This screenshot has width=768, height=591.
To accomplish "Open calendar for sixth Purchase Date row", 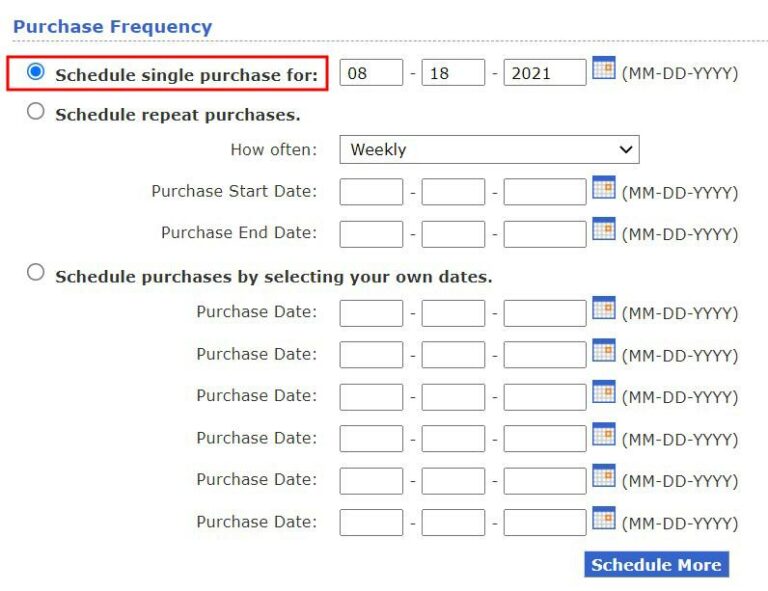I will tap(603, 518).
